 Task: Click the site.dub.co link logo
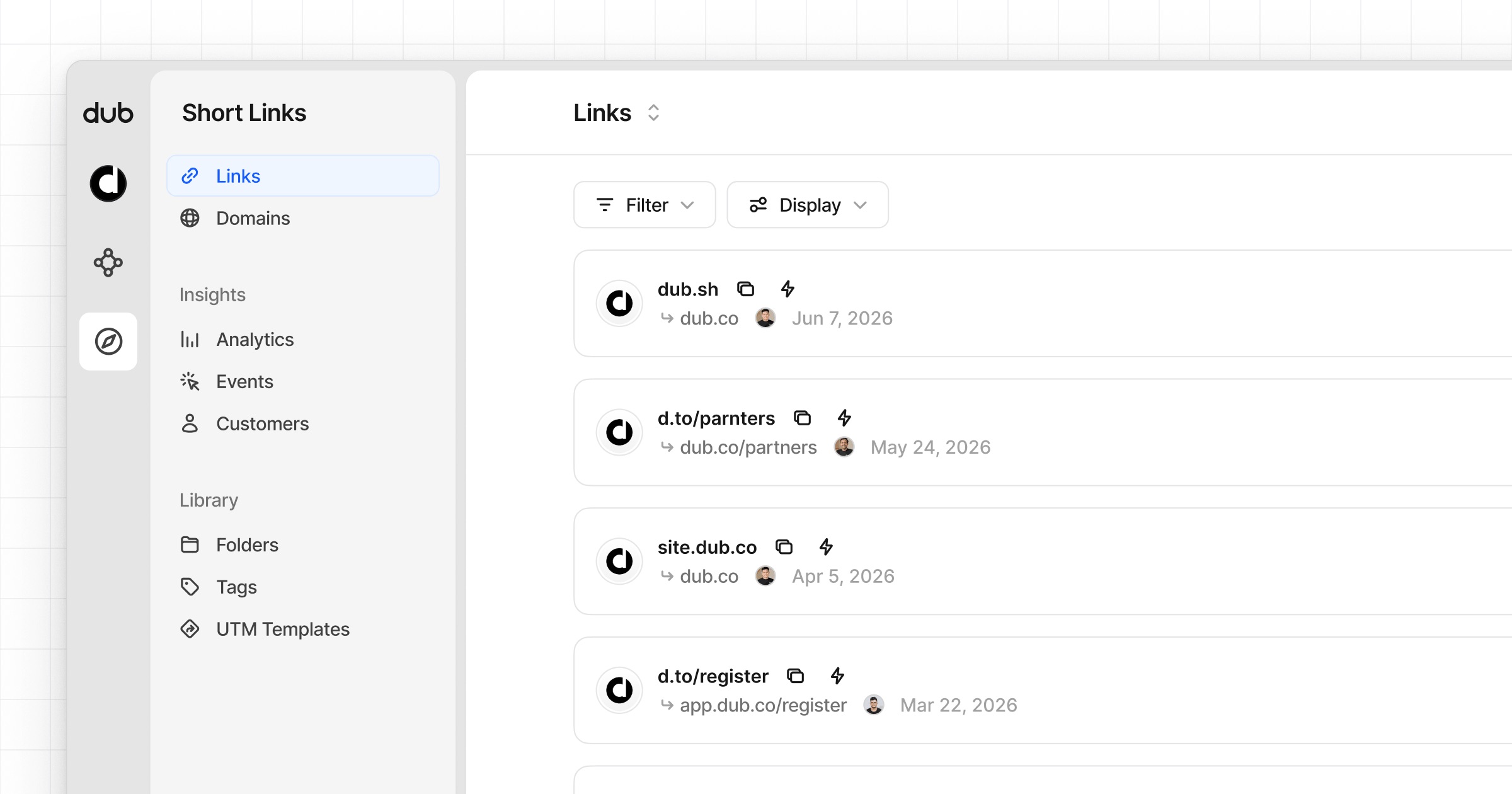(619, 561)
